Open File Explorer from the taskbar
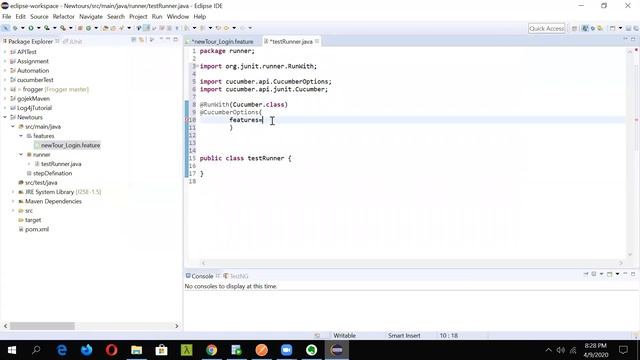 tap(137, 350)
